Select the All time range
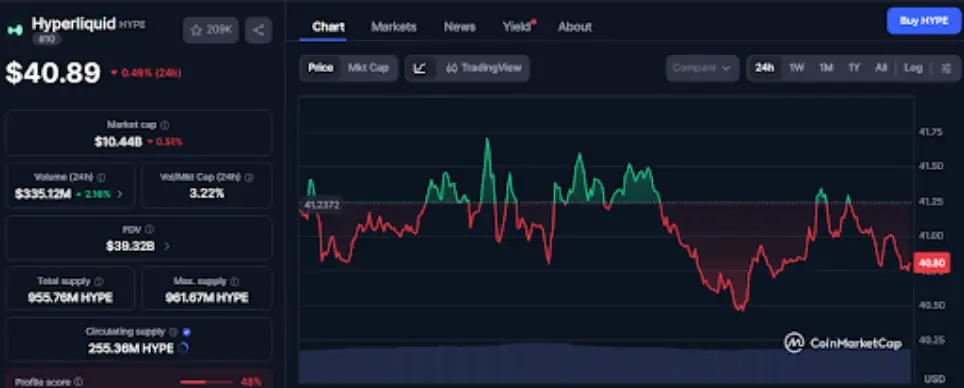Viewport: 964px width, 388px height. [881, 68]
